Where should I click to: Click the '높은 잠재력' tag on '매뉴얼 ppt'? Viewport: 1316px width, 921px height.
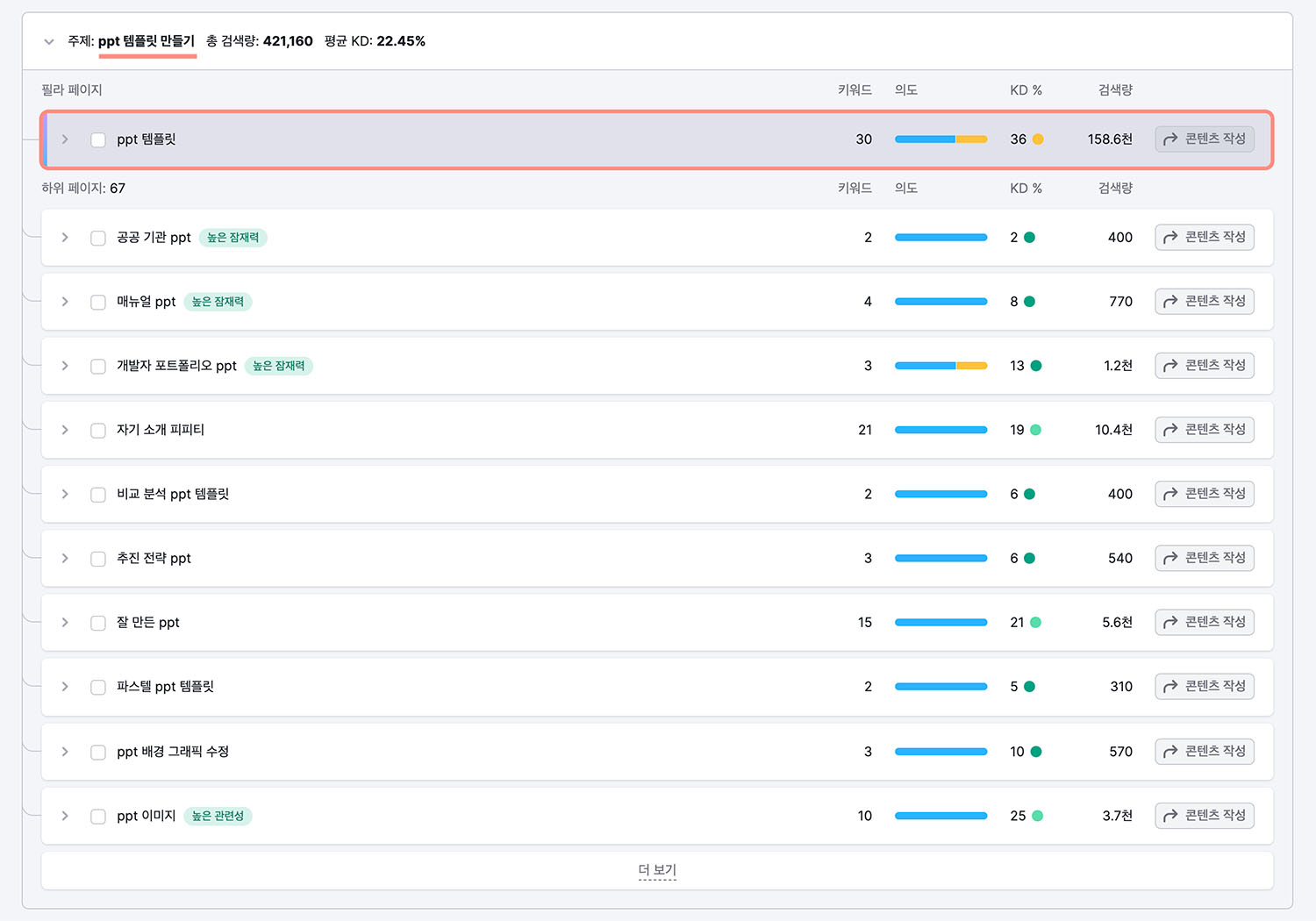point(218,302)
